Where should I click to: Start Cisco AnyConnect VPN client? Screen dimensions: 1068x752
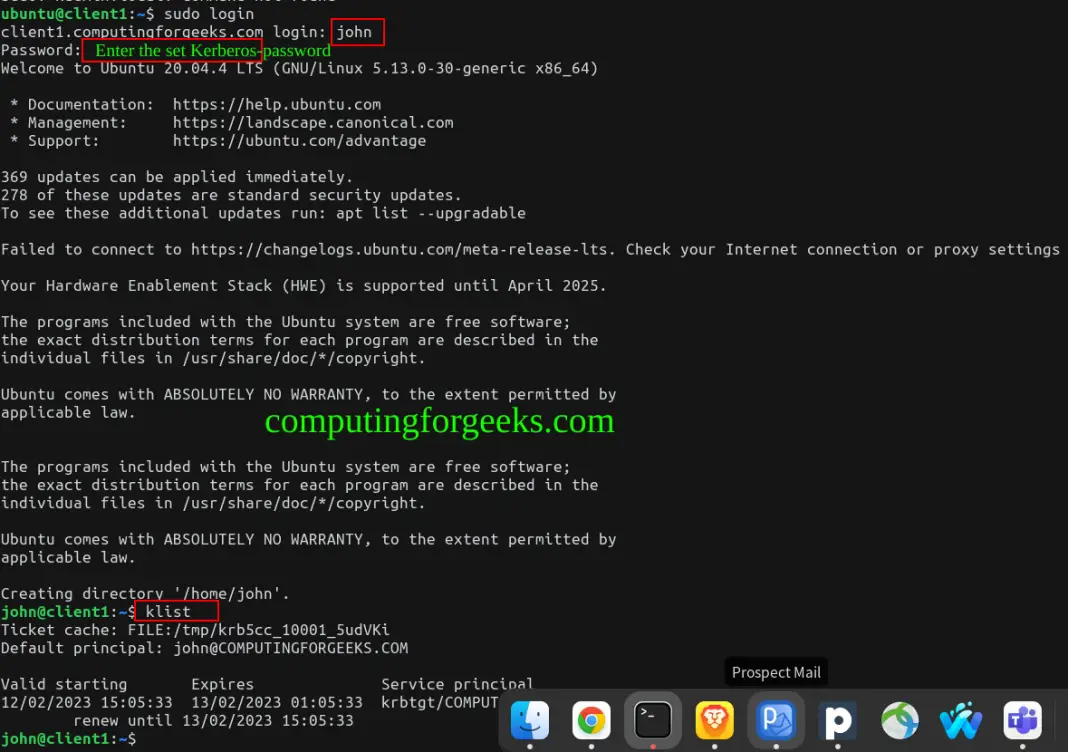point(899,720)
